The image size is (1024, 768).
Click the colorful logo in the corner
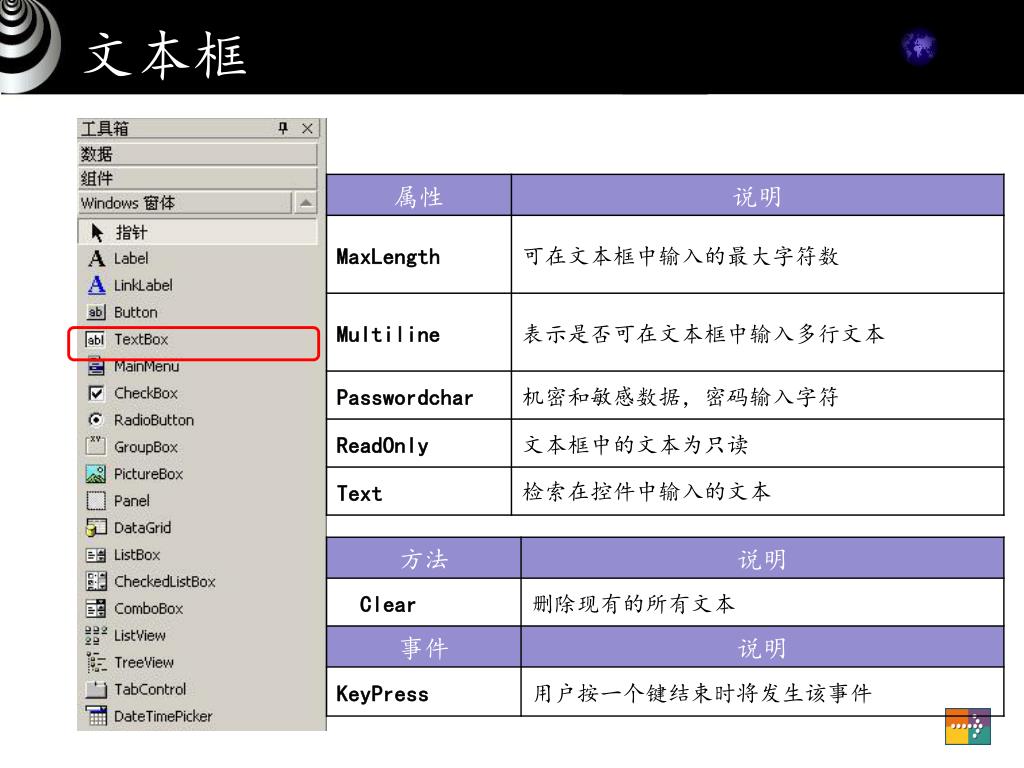(968, 726)
